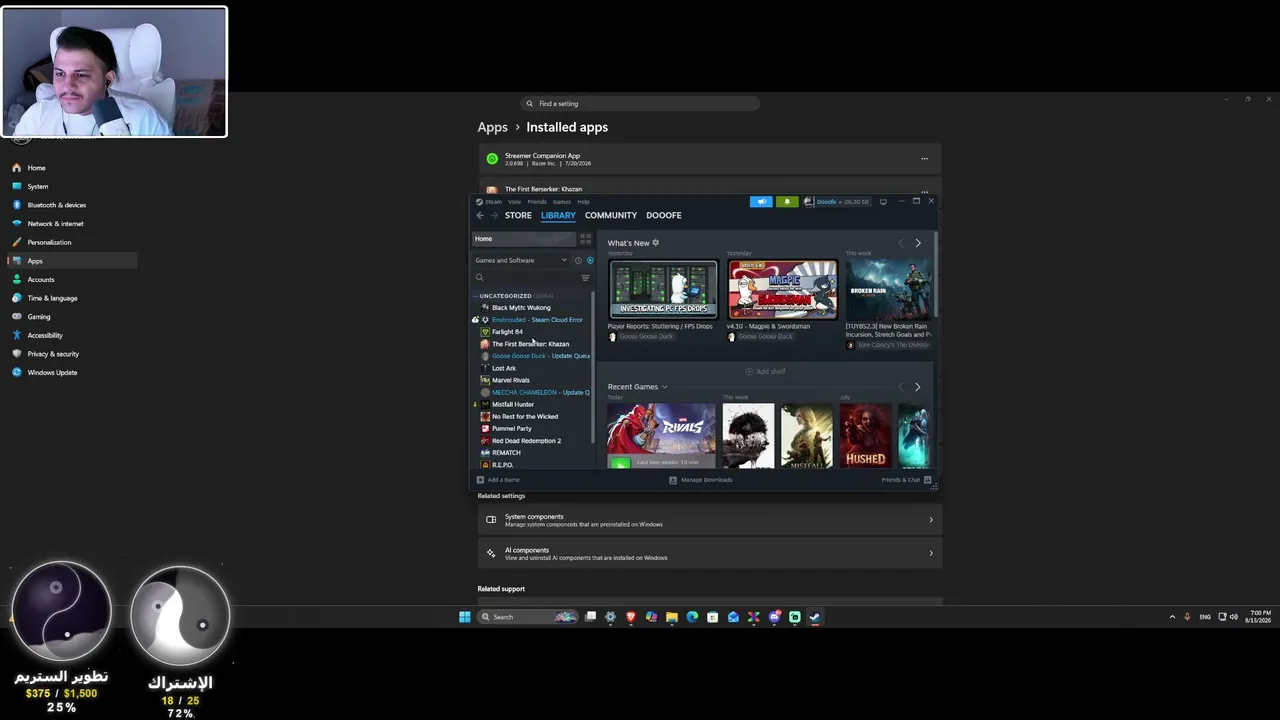Screen dimensions: 1280x720
Task: Select Black Myth: Wukong in library
Action: [x=521, y=308]
